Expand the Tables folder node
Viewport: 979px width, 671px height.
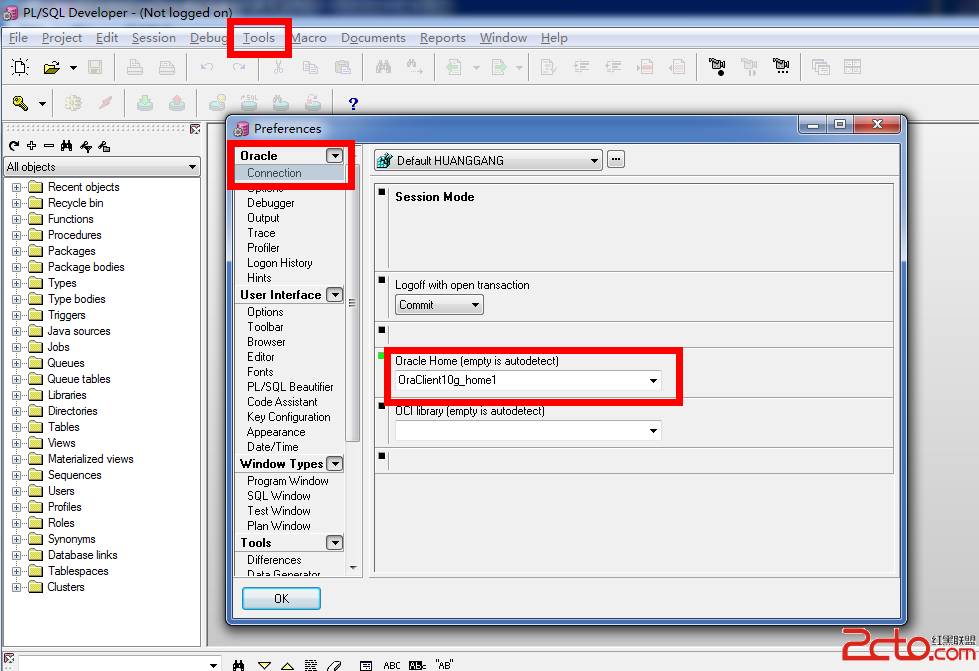[x=17, y=427]
